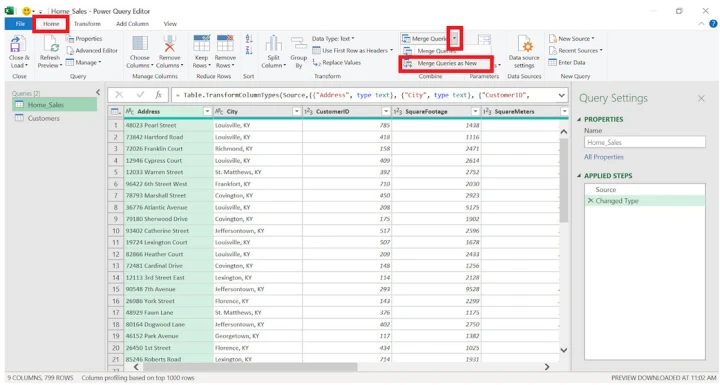The width and height of the screenshot is (720, 385).
Task: Switch to the Transform ribbon tab
Action: point(87,24)
